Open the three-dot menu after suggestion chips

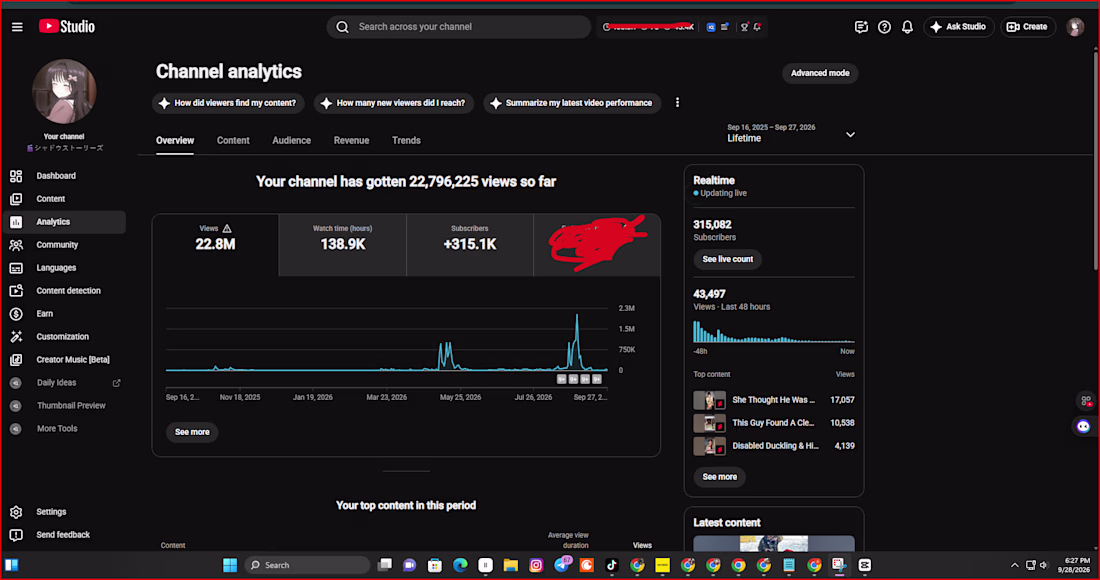point(677,103)
